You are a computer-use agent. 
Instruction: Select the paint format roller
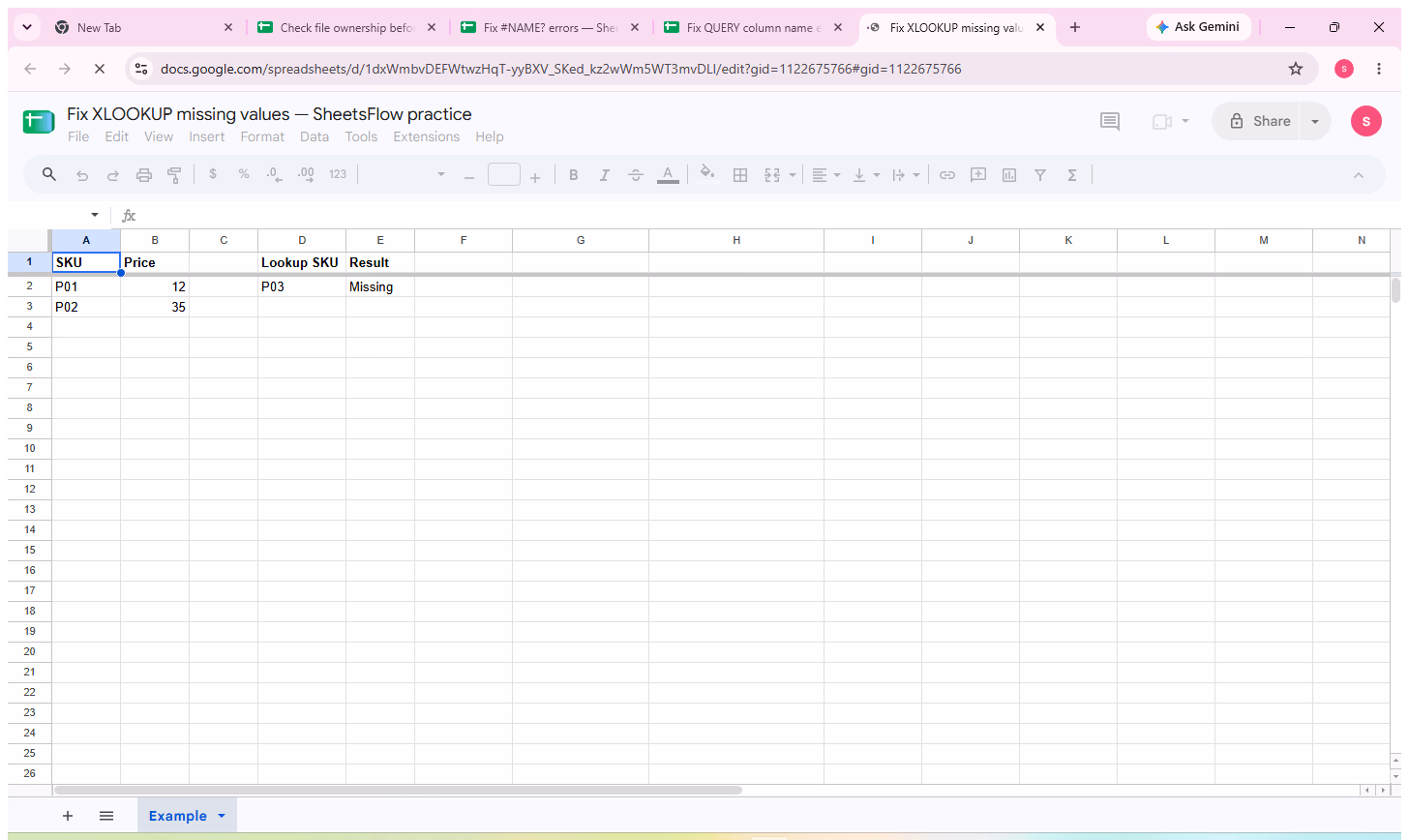tap(174, 175)
